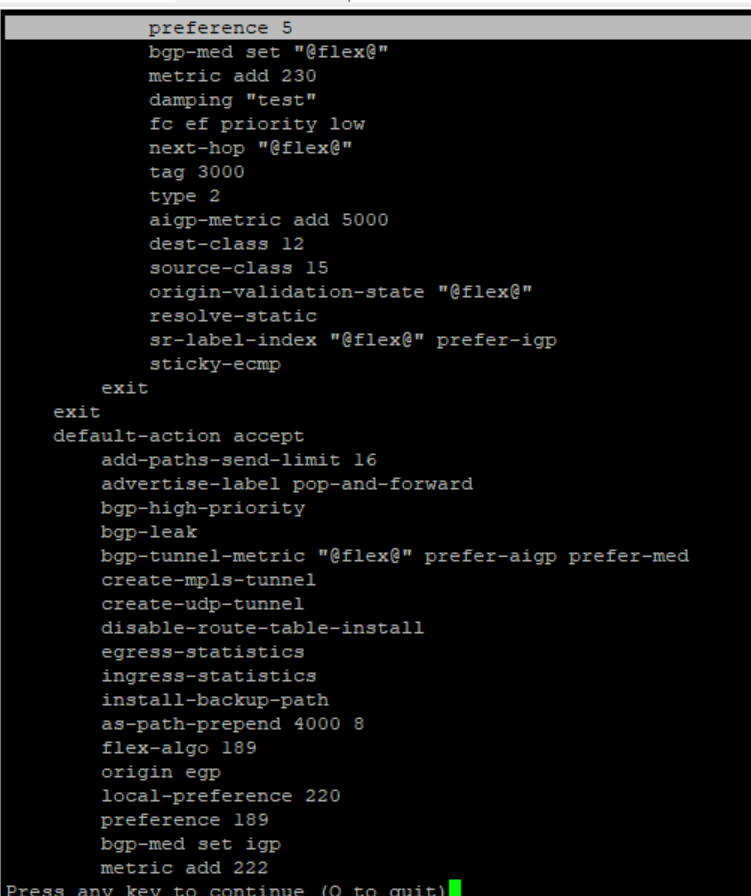
Task: Click "add-paths-send-limit 16" text
Action: click(x=238, y=460)
